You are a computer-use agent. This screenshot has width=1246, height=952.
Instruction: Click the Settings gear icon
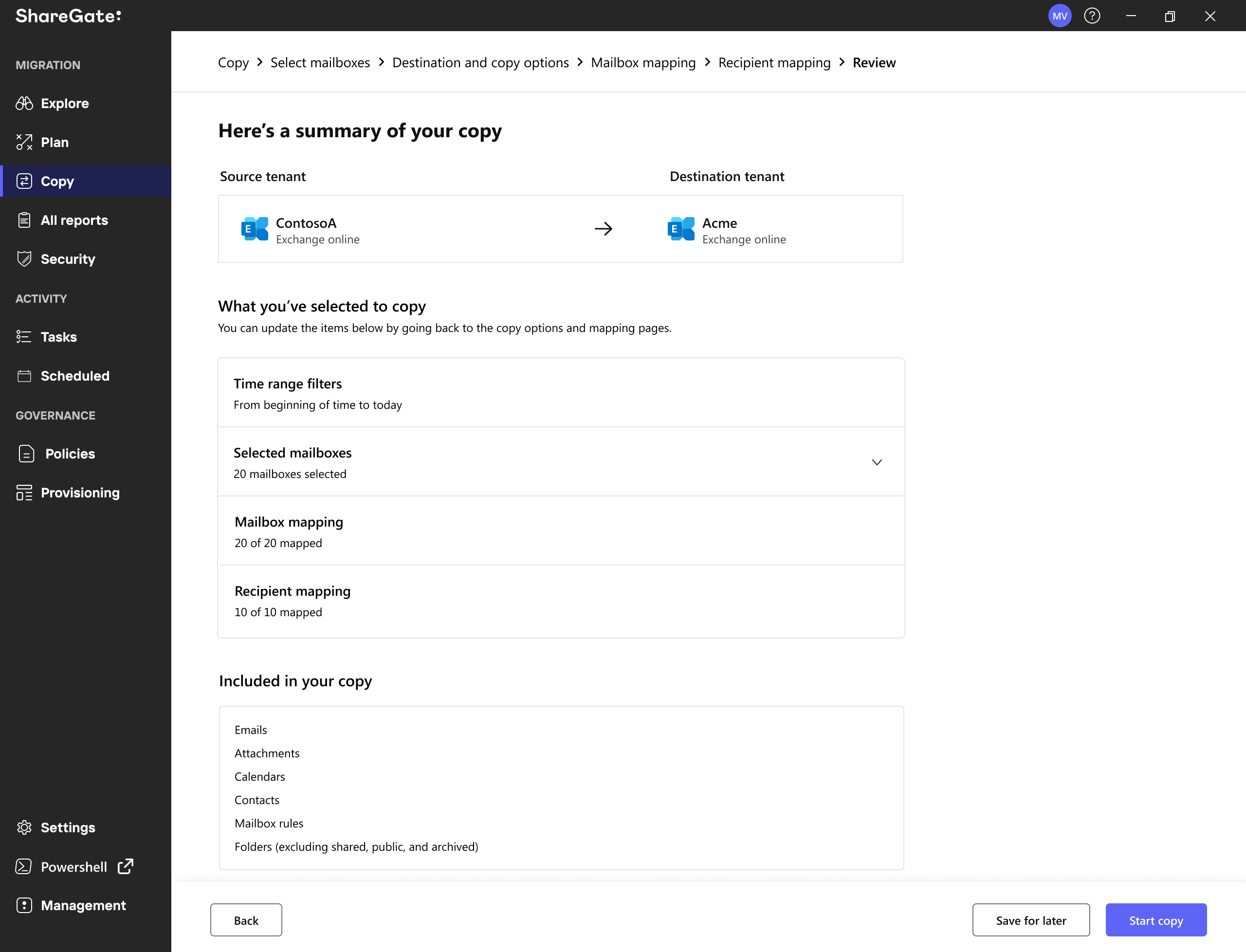tap(24, 827)
